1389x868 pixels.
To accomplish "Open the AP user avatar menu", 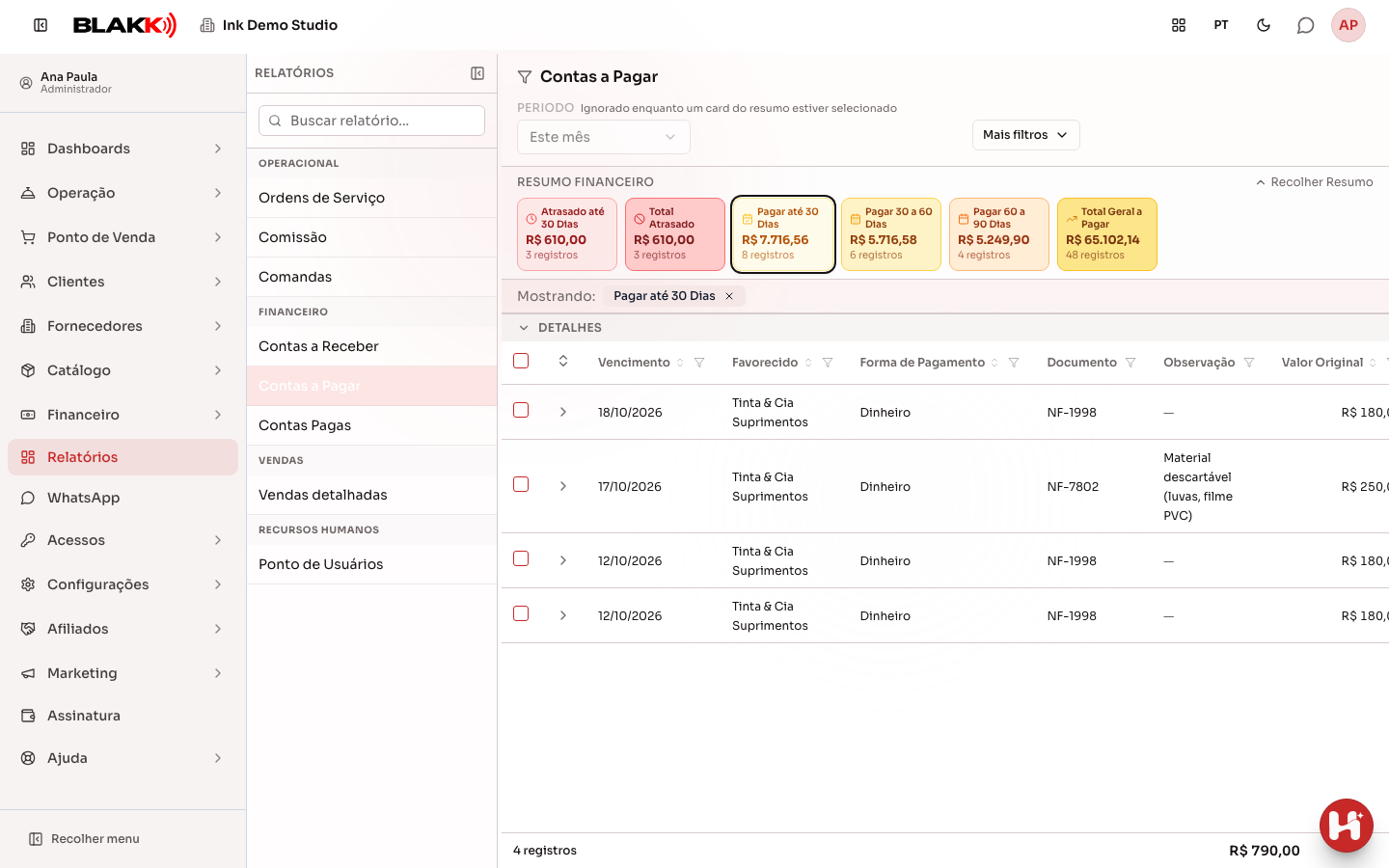I will click(1348, 25).
